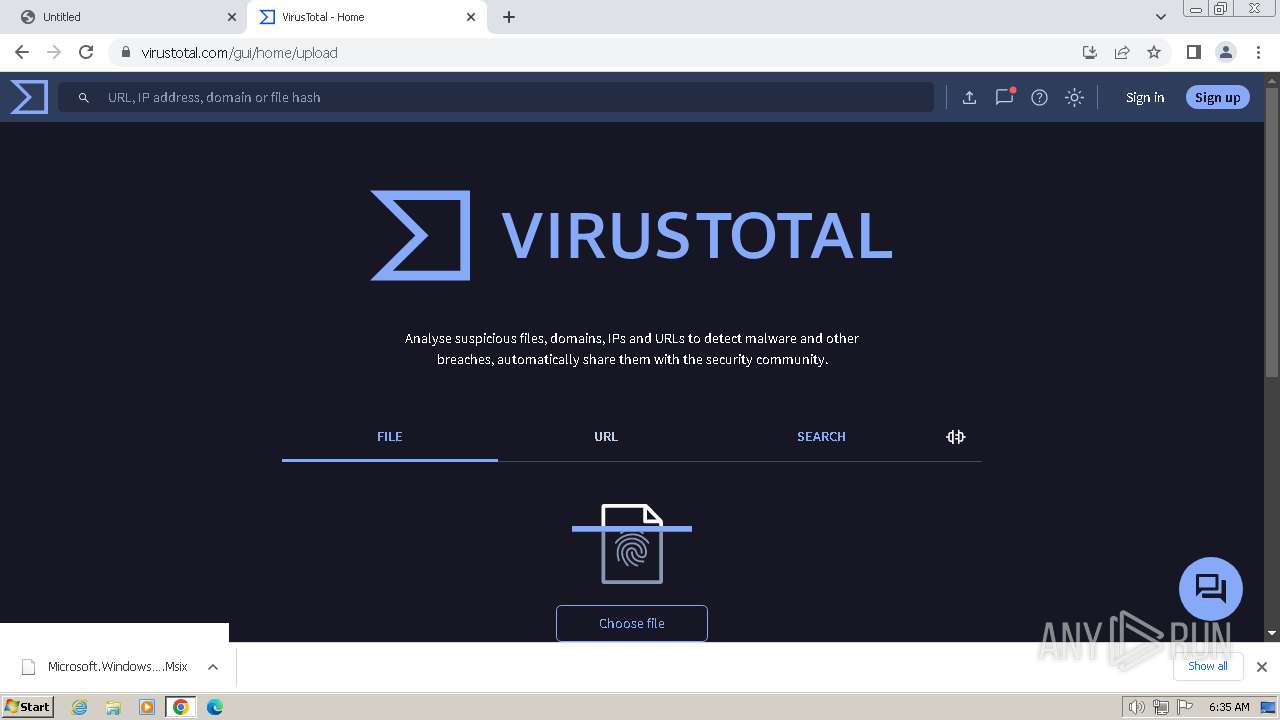Viewport: 1280px width, 720px height.
Task: Click the upload file icon in header
Action: [x=969, y=97]
